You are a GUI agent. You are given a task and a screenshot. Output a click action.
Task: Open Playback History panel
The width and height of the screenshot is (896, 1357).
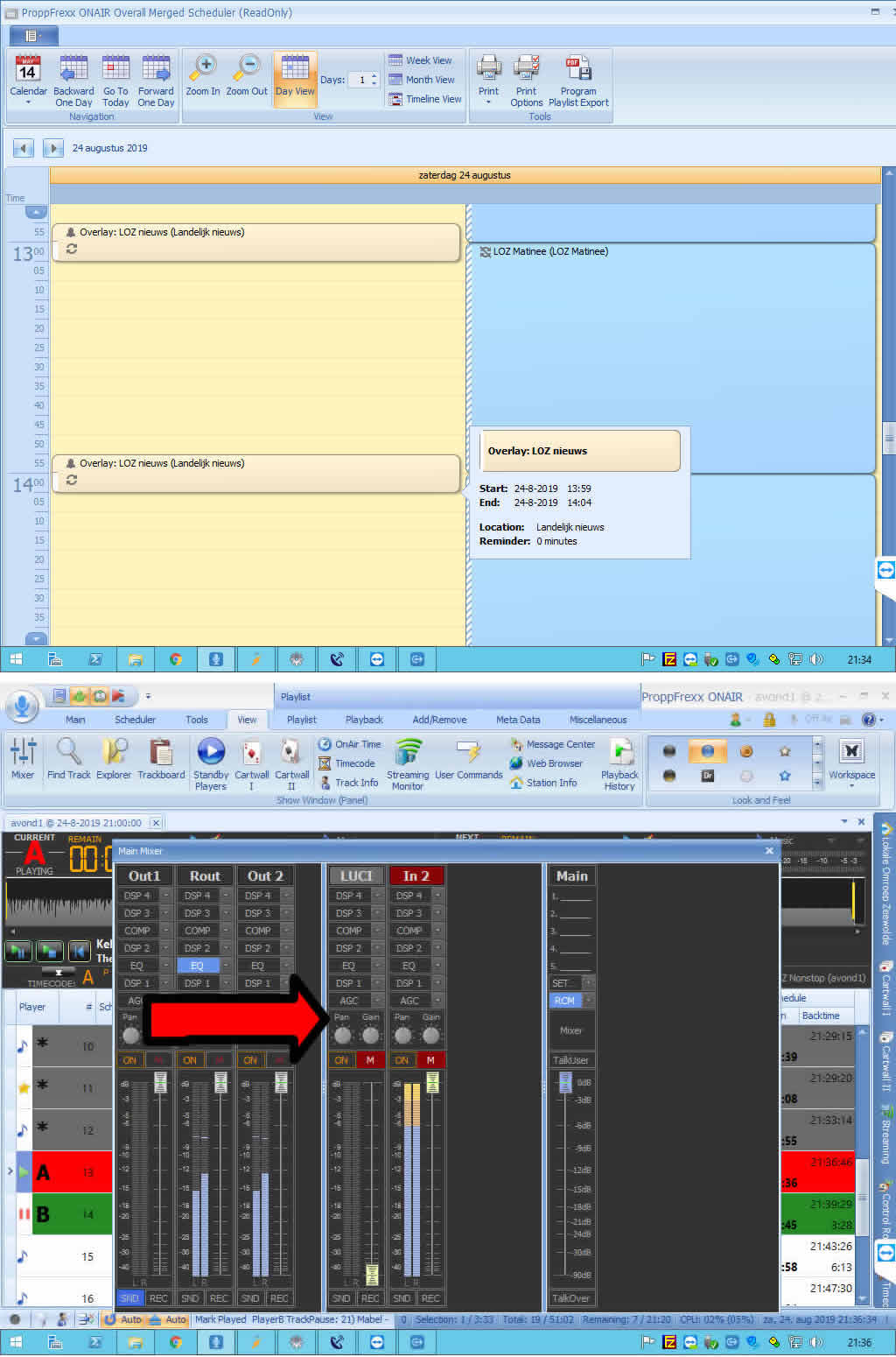[x=619, y=763]
